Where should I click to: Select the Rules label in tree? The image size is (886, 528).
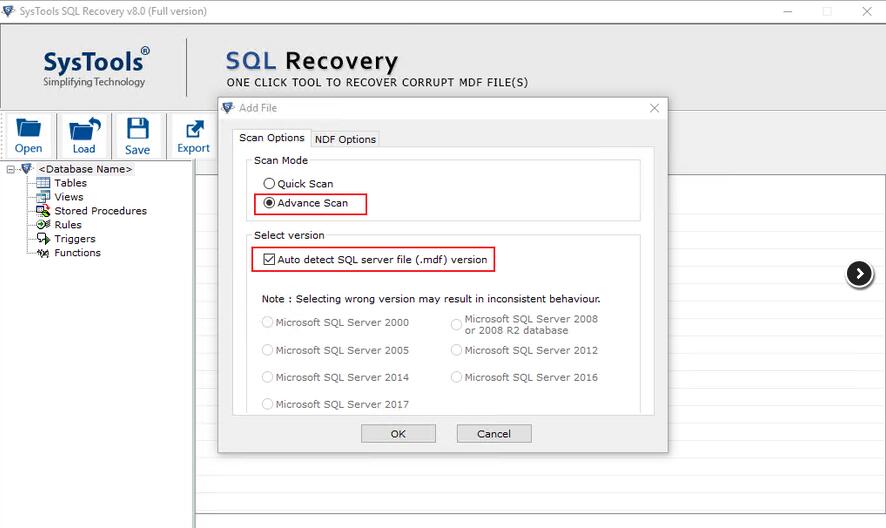(68, 224)
